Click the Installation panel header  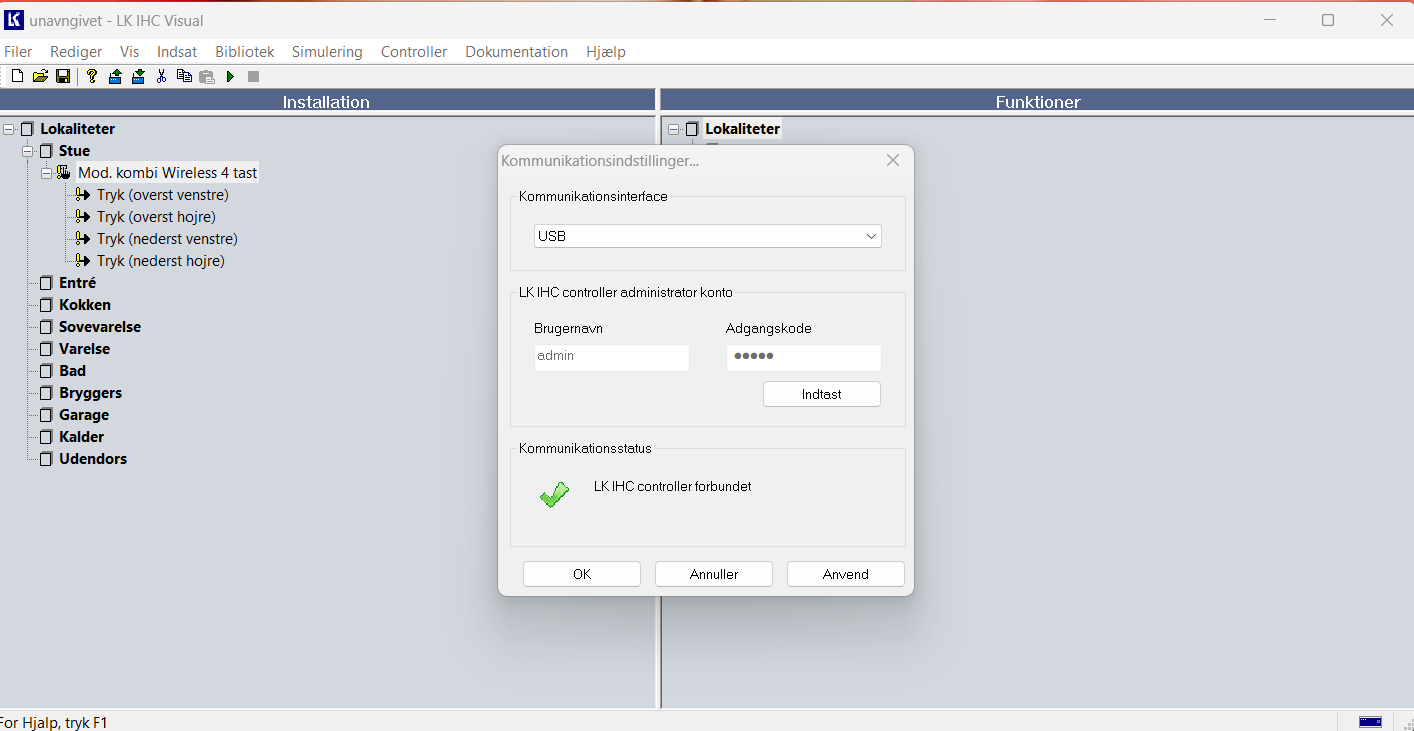click(x=327, y=102)
